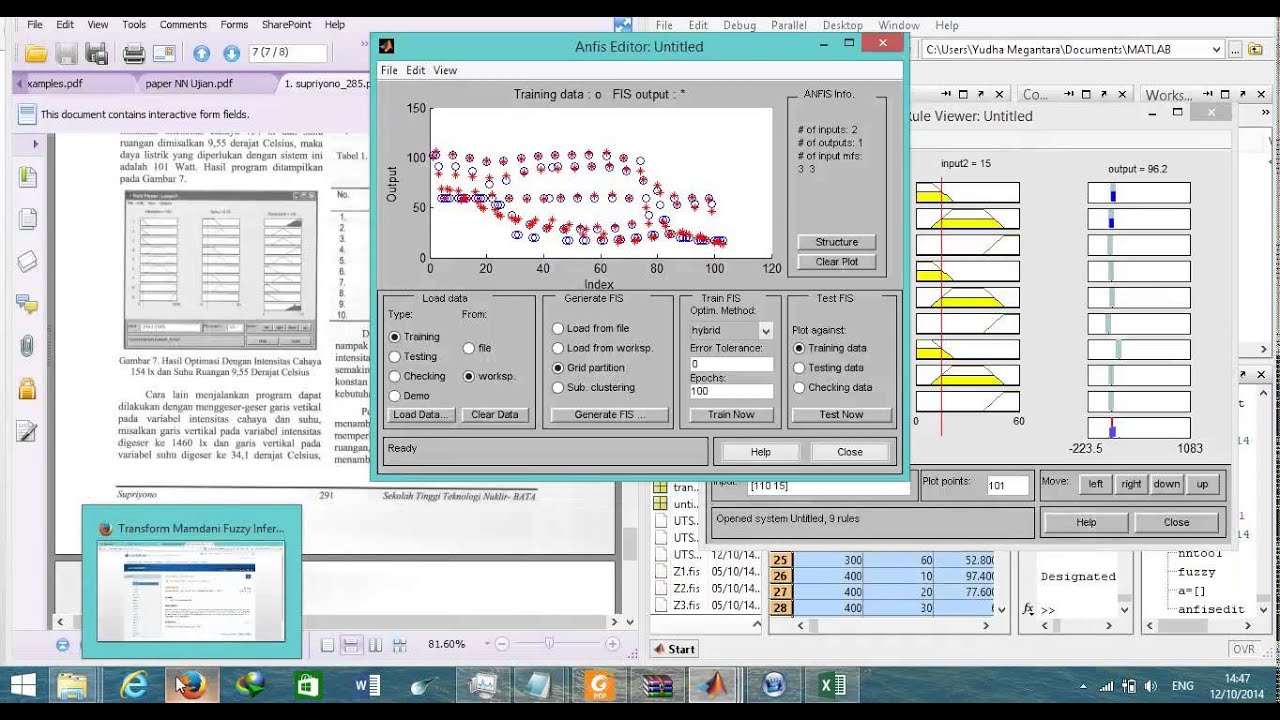Open the security padlock icon in PDF sidebar
Viewport: 1280px width, 720px height.
[27, 389]
